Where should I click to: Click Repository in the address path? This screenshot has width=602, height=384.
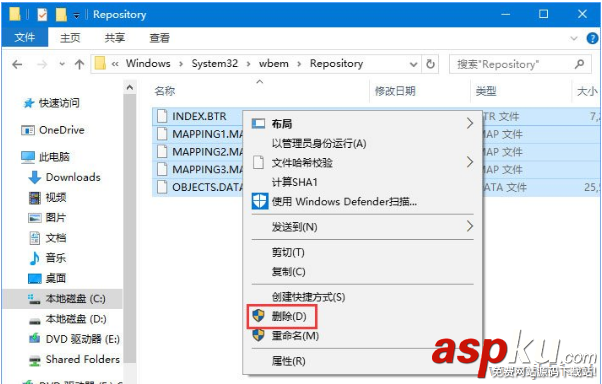pyautogui.click(x=336, y=63)
